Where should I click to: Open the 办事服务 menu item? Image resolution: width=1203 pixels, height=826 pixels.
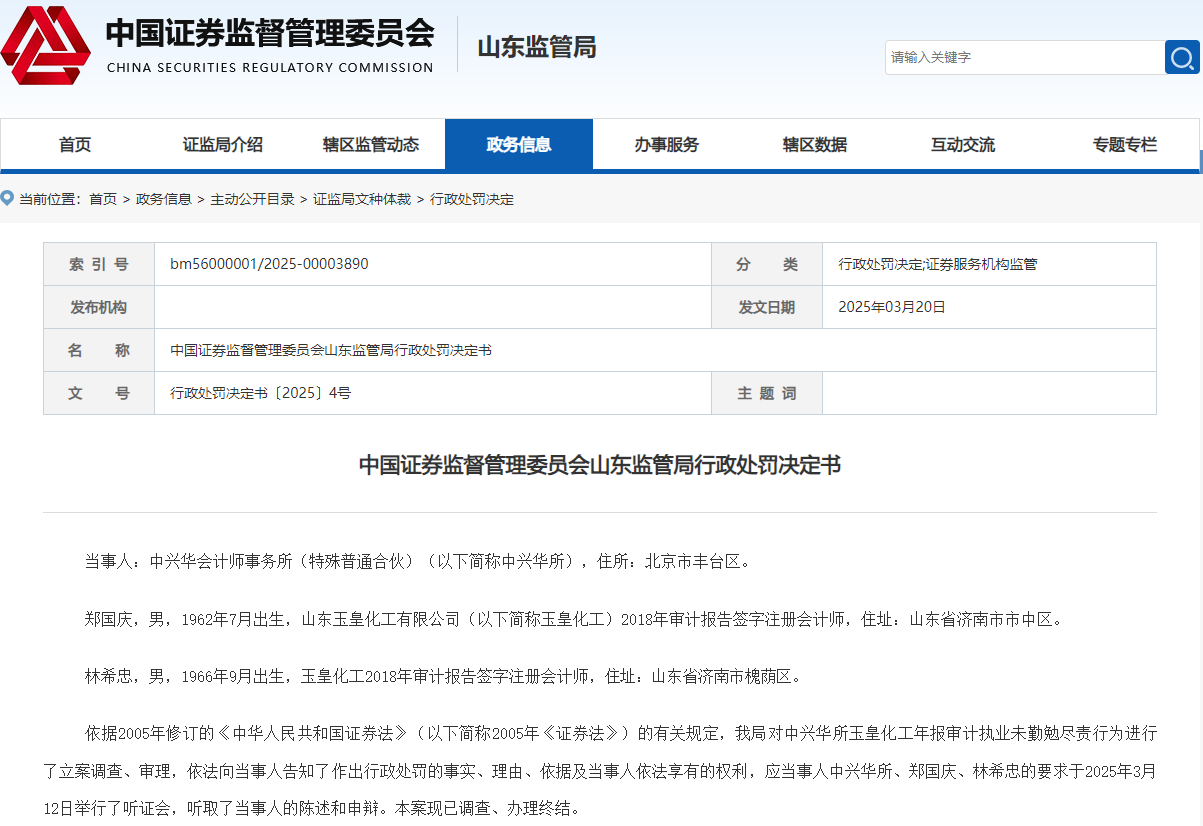[666, 145]
